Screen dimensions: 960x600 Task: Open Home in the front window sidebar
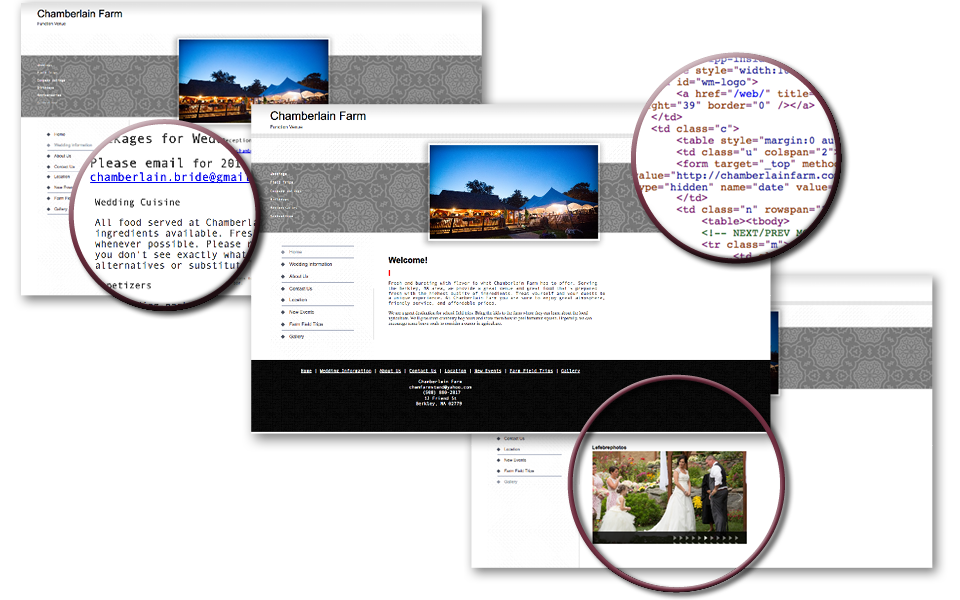click(x=296, y=252)
